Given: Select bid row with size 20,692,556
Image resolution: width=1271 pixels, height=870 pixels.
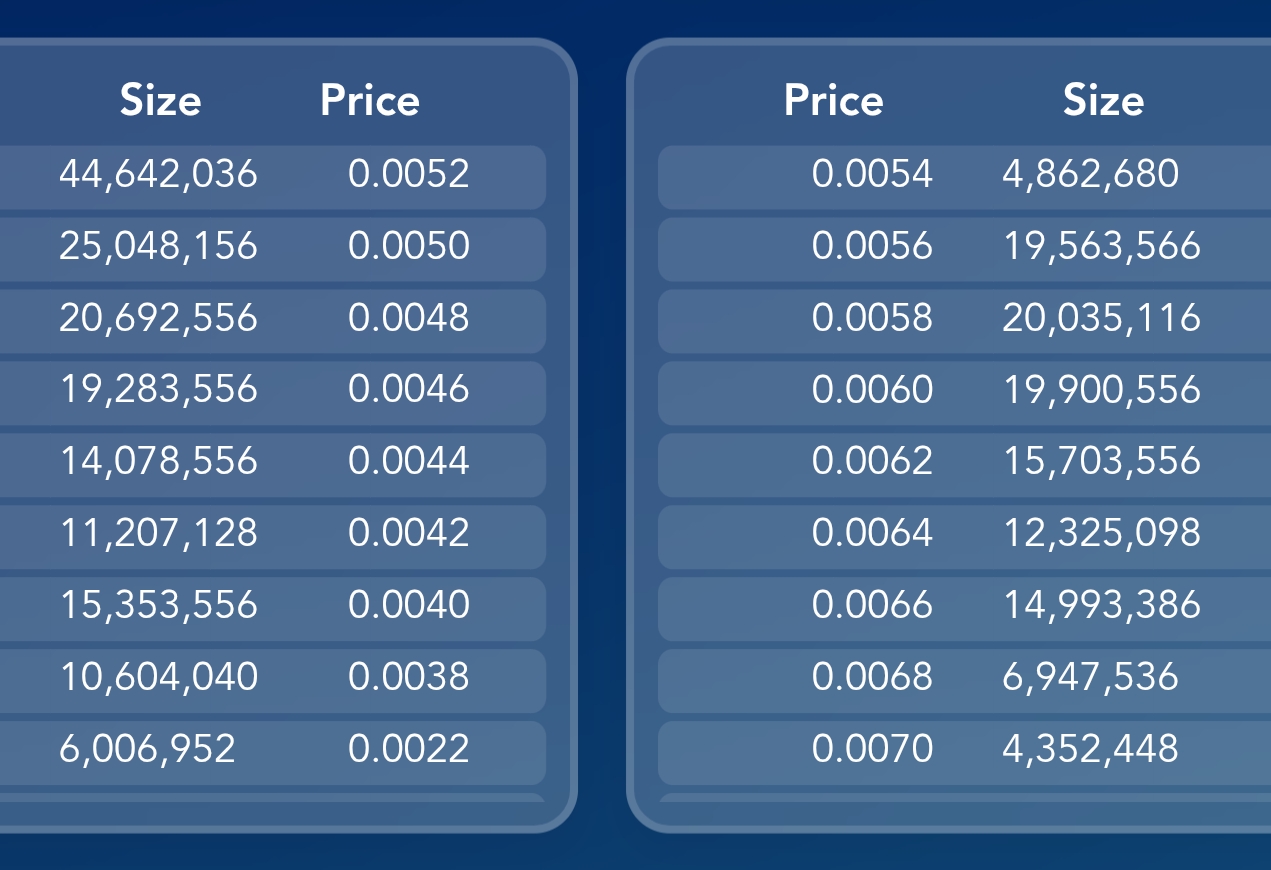Looking at the screenshot, I should point(272,321).
